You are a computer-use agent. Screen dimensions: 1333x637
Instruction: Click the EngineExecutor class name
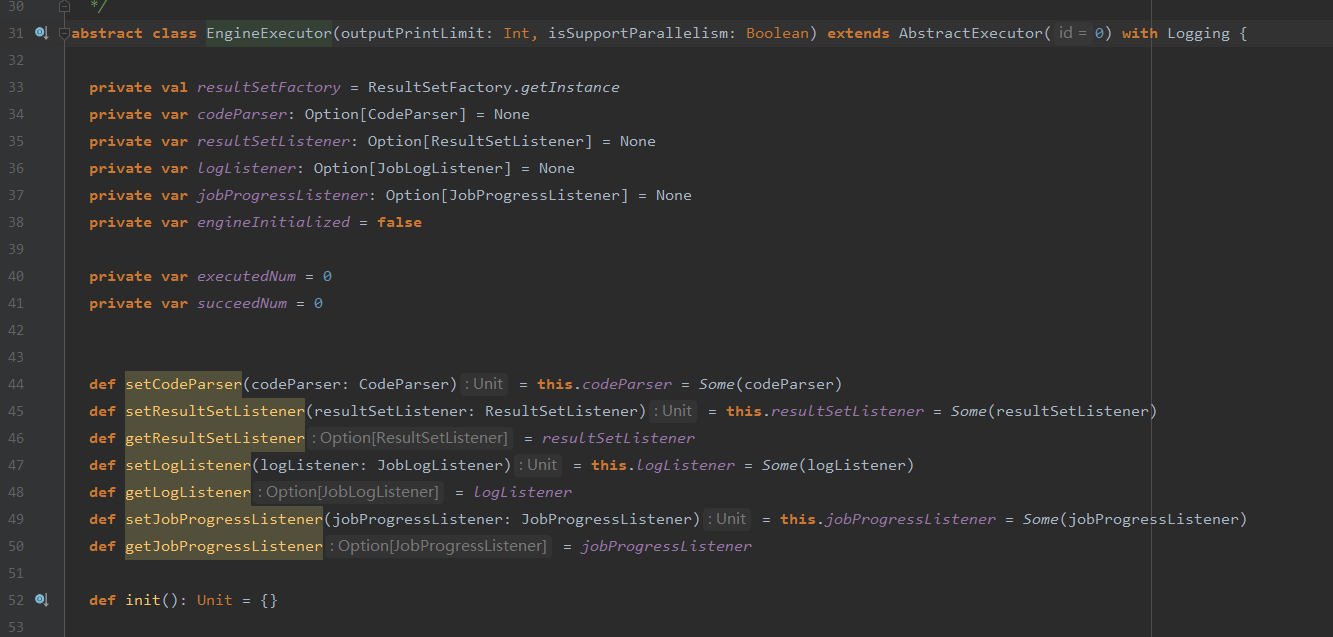point(268,33)
